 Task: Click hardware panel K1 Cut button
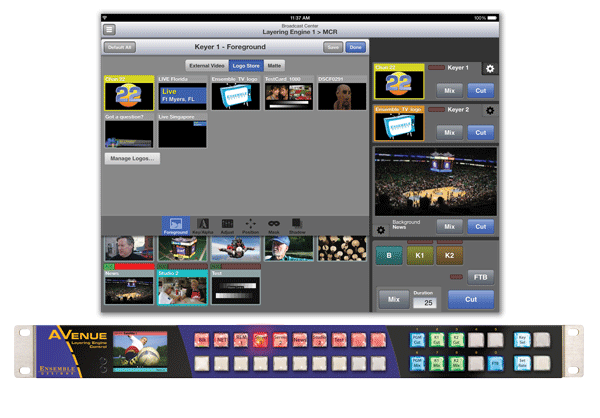(x=437, y=340)
